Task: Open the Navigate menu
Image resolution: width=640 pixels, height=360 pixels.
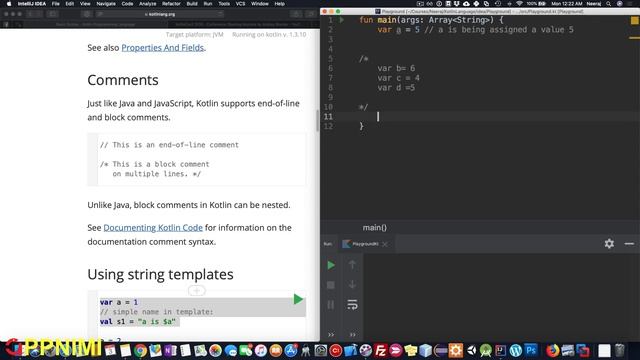Action: (x=106, y=4)
